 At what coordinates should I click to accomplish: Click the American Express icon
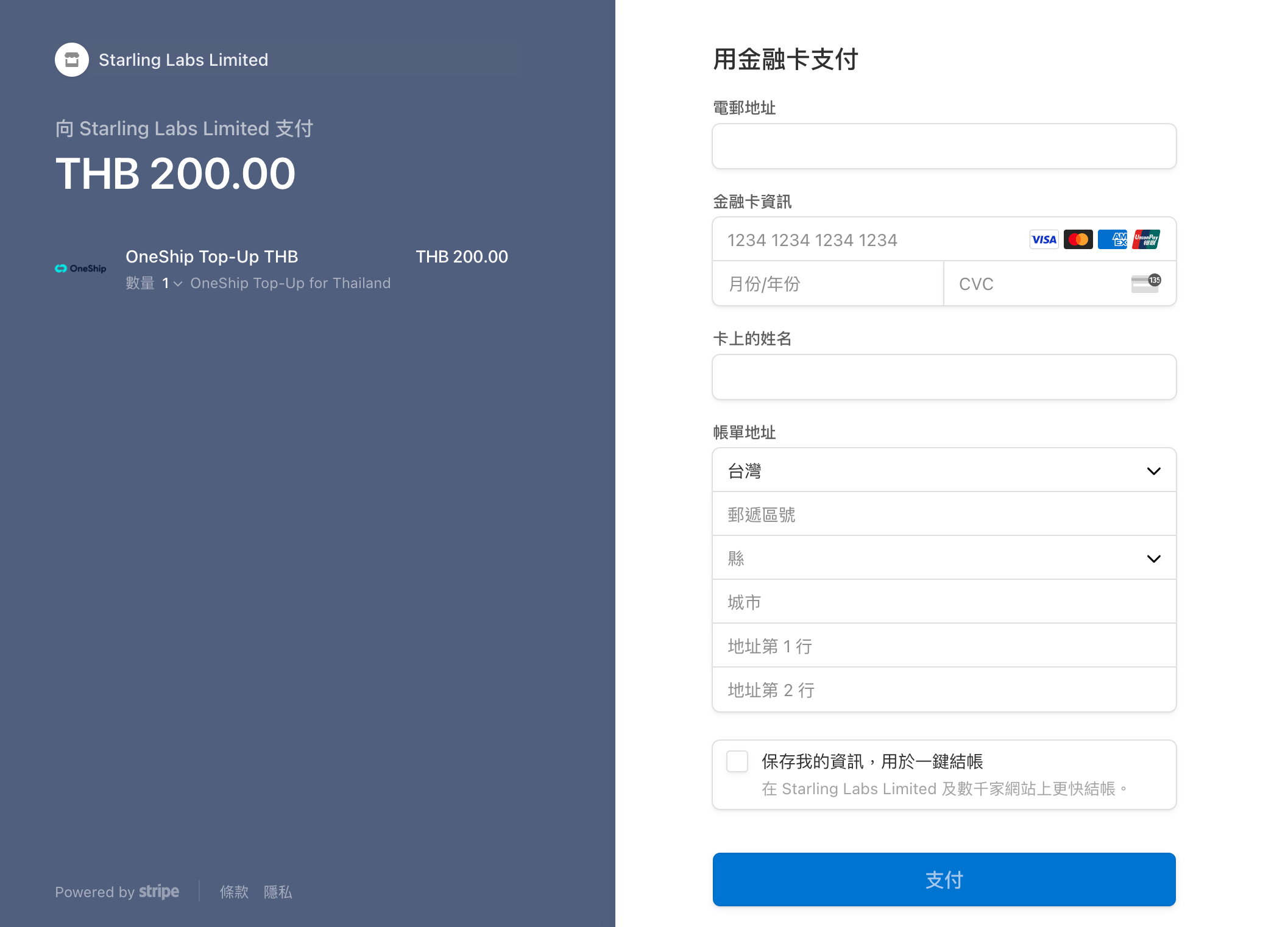(x=1112, y=239)
